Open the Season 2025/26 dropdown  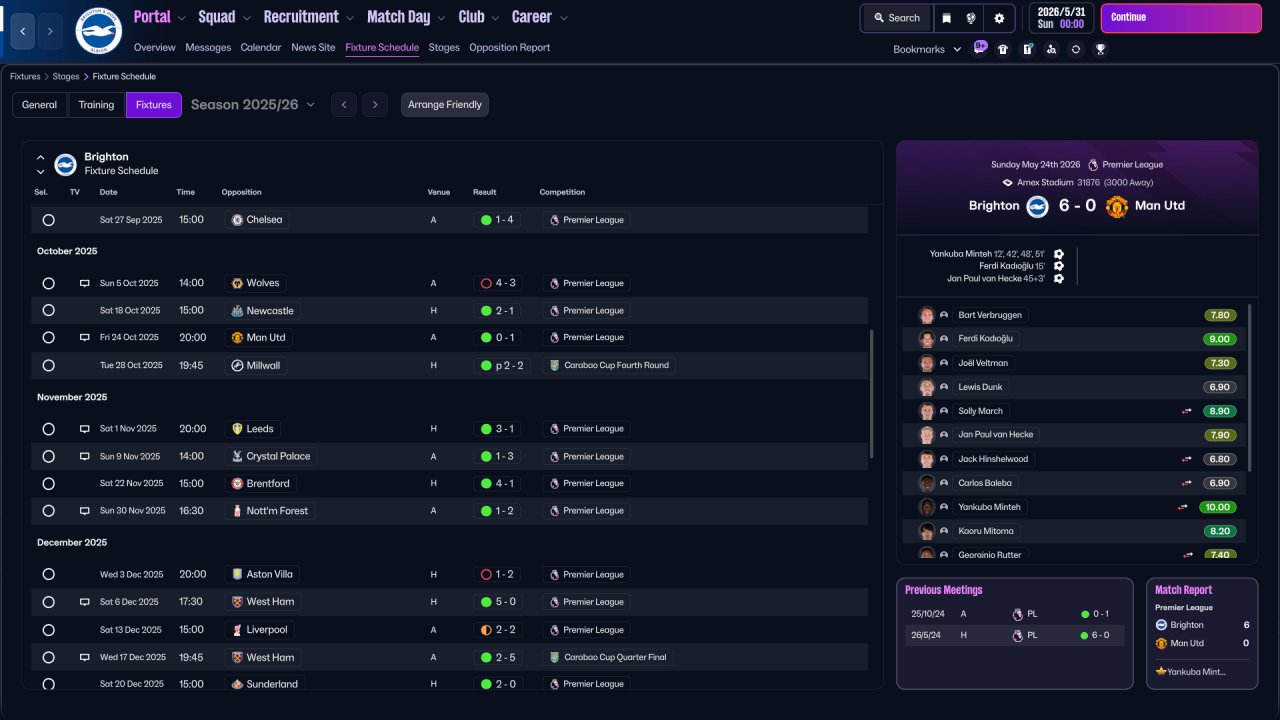click(x=253, y=105)
